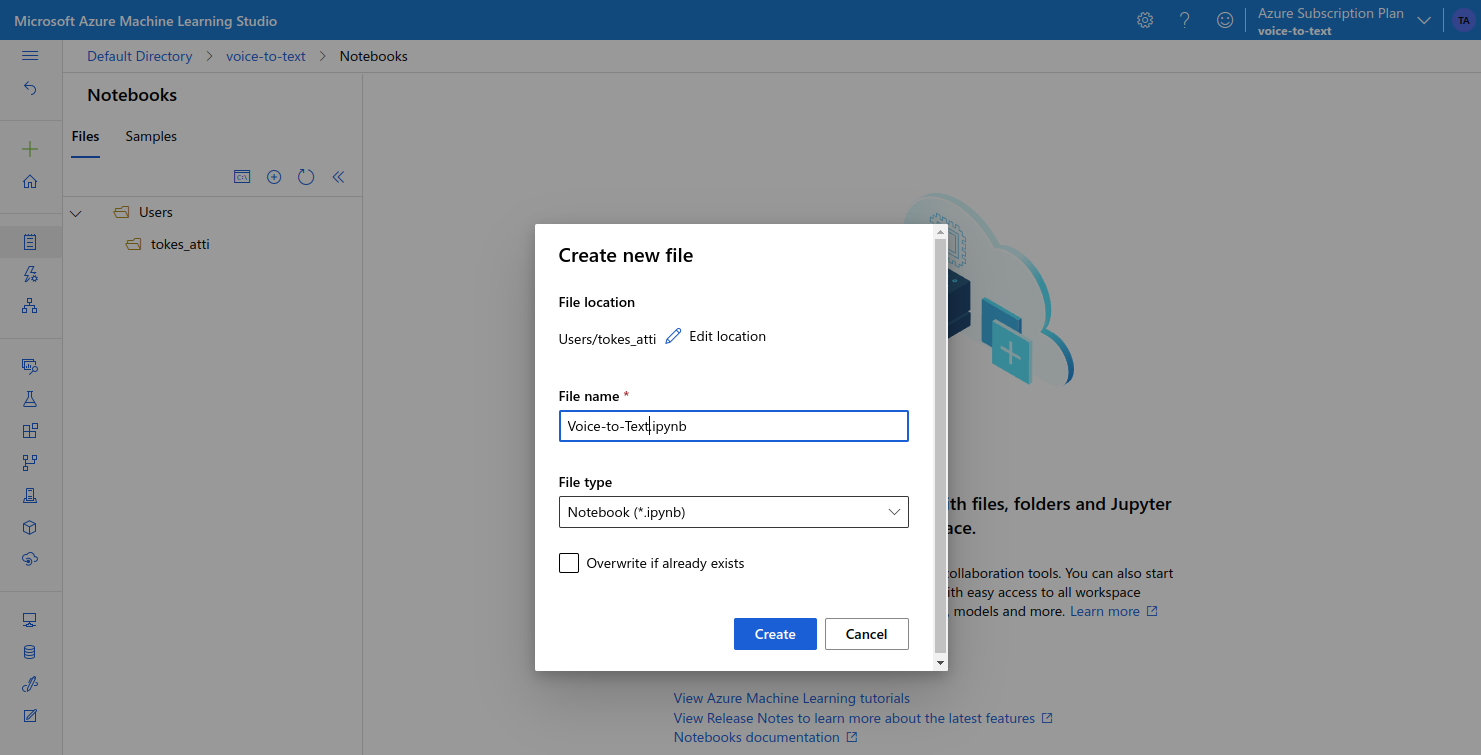The image size is (1481, 755).
Task: Open the Jobs flask icon
Action: click(x=30, y=399)
